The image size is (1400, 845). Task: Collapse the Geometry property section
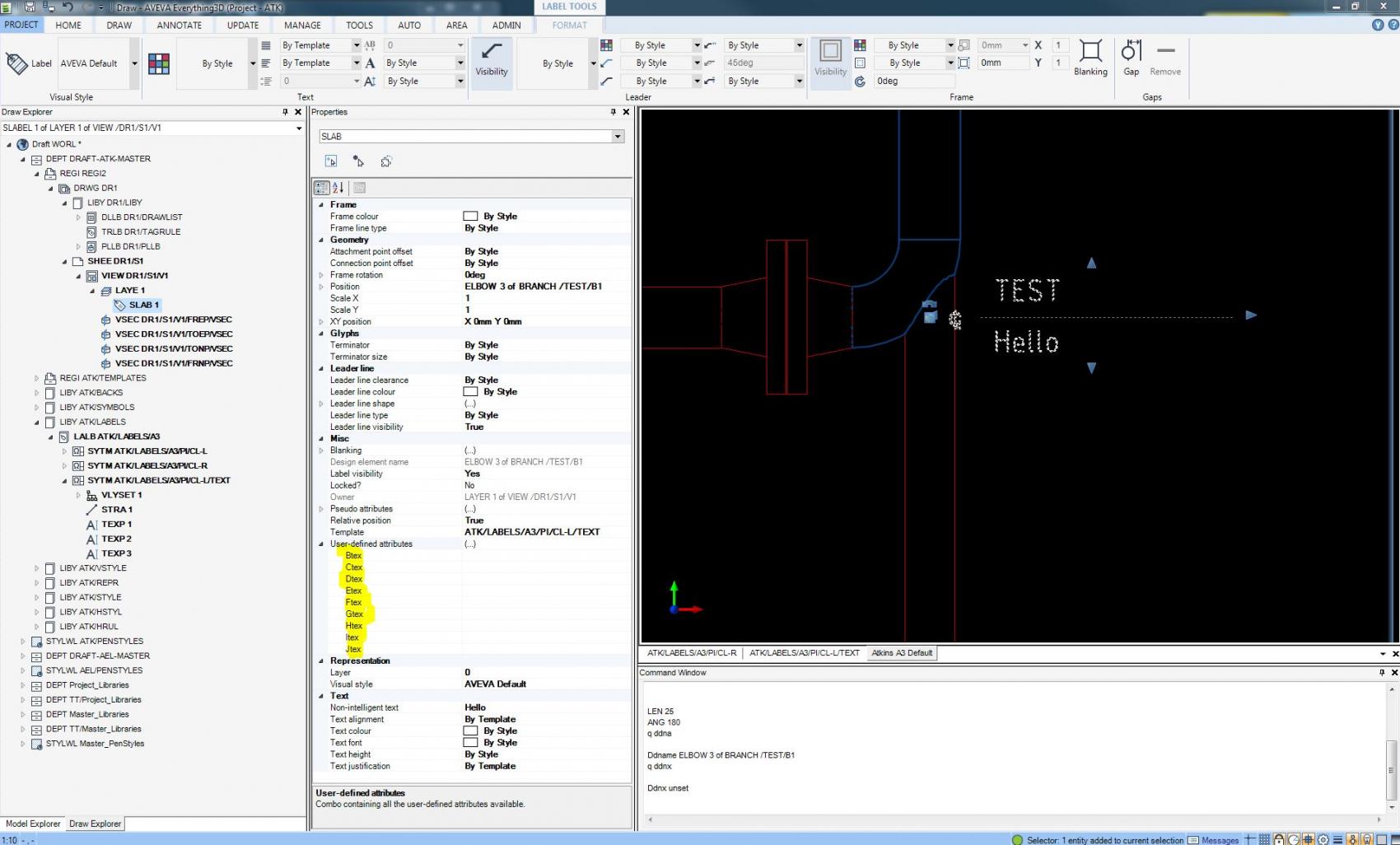click(x=321, y=240)
